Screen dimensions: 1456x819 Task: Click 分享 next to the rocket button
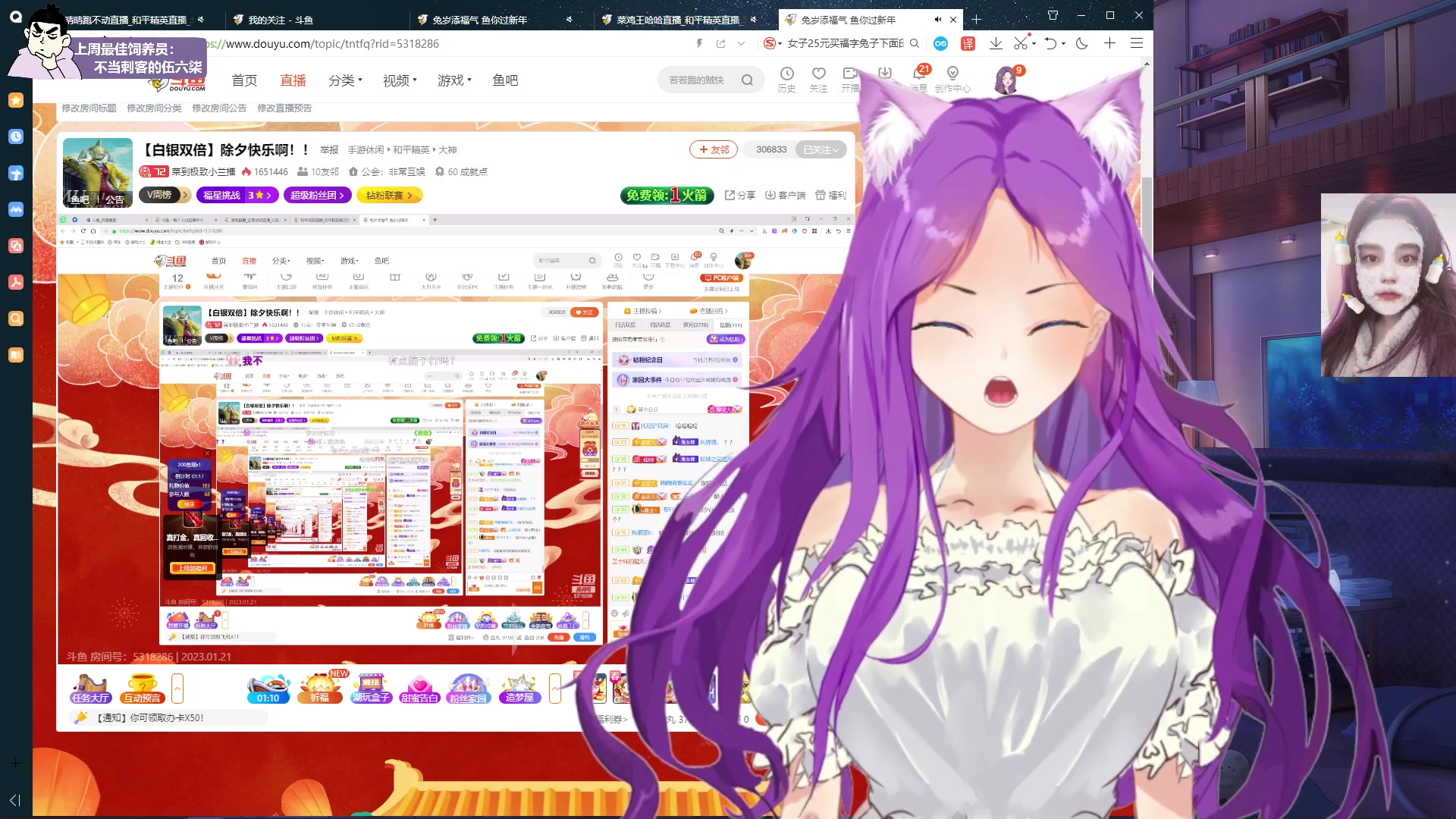[740, 195]
